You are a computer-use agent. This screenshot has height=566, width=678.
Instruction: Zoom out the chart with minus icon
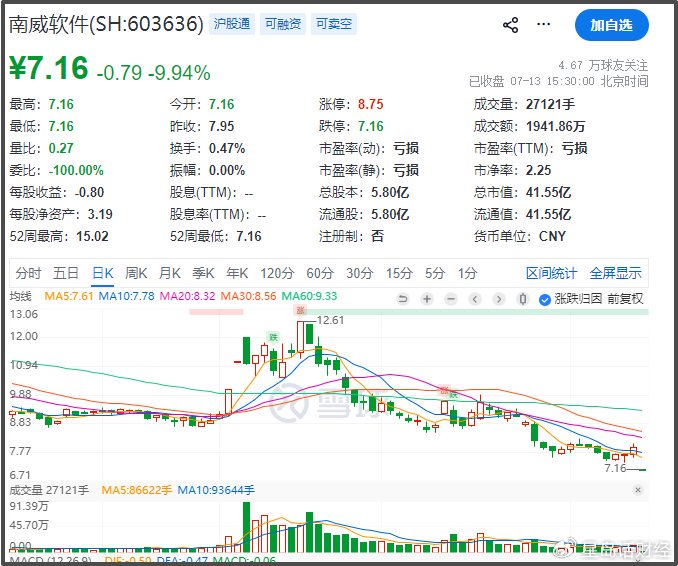pyautogui.click(x=451, y=299)
